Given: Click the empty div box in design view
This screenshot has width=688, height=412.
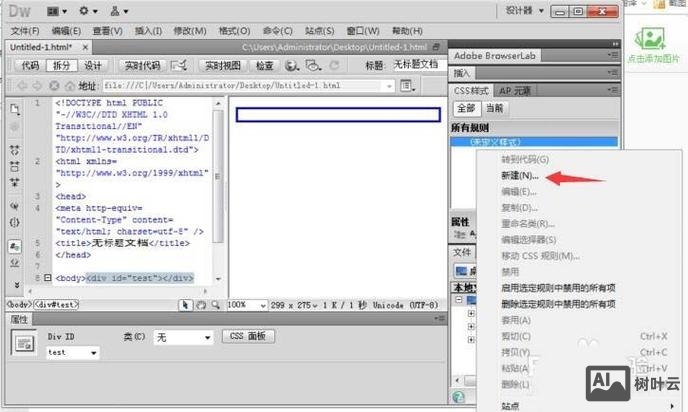Looking at the screenshot, I should 338,115.
